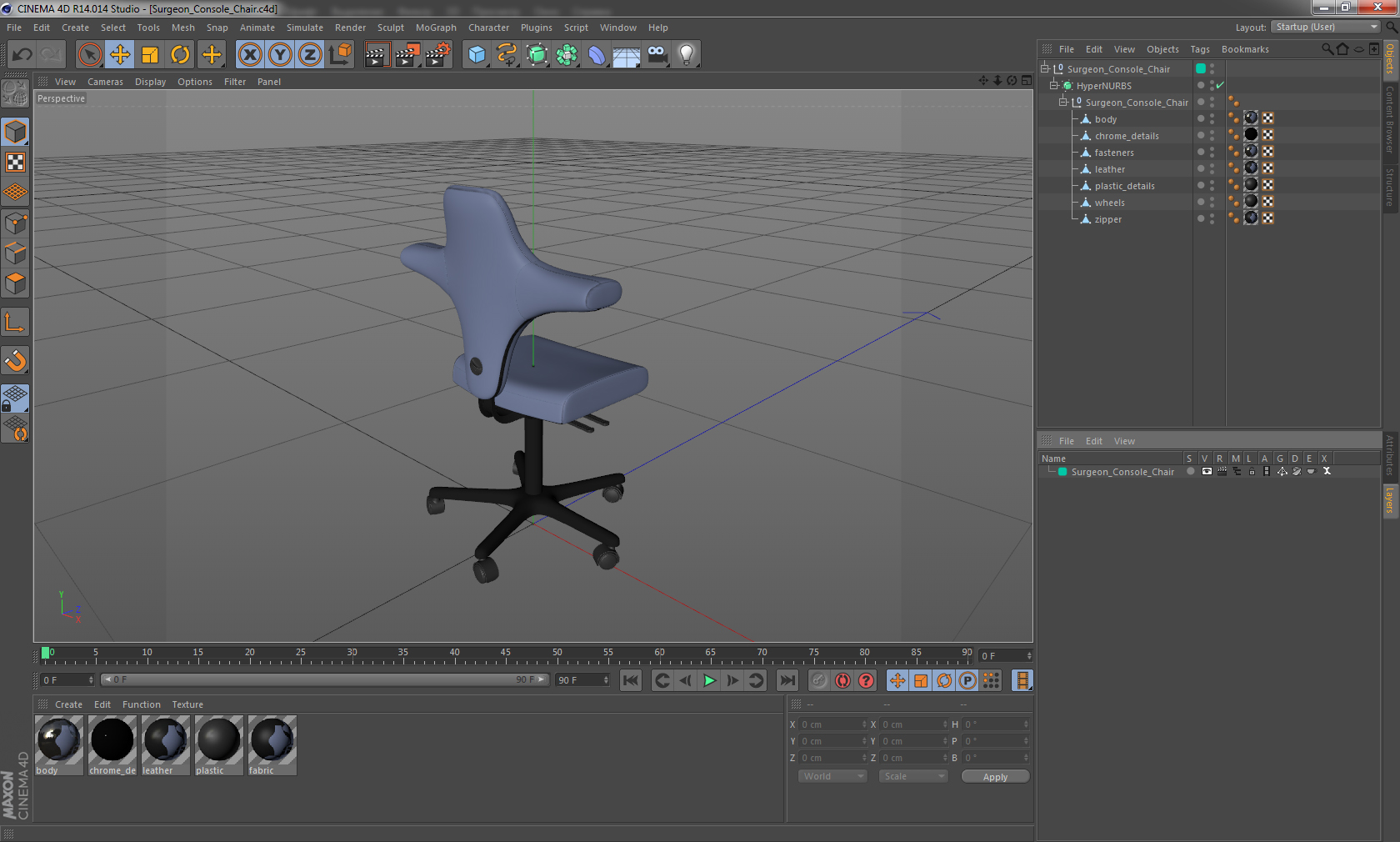Open viewport Cameras menu
This screenshot has width=1400, height=842.
pos(105,82)
